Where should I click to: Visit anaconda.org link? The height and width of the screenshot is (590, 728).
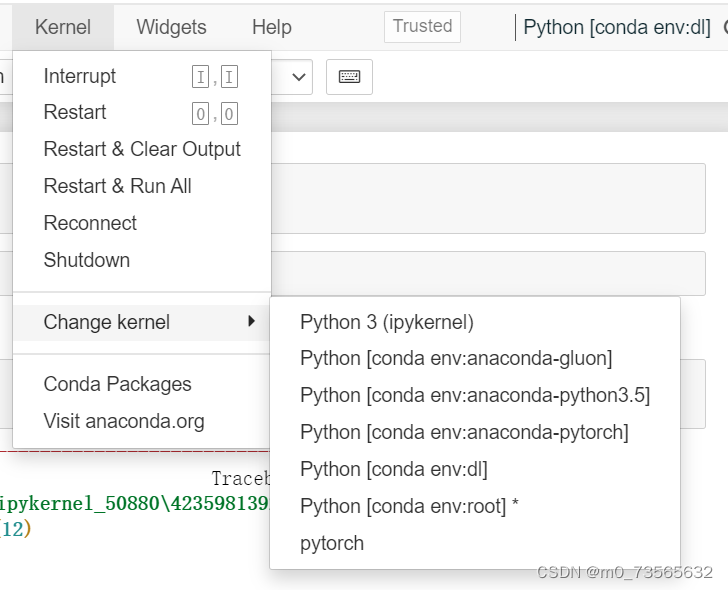click(x=124, y=421)
